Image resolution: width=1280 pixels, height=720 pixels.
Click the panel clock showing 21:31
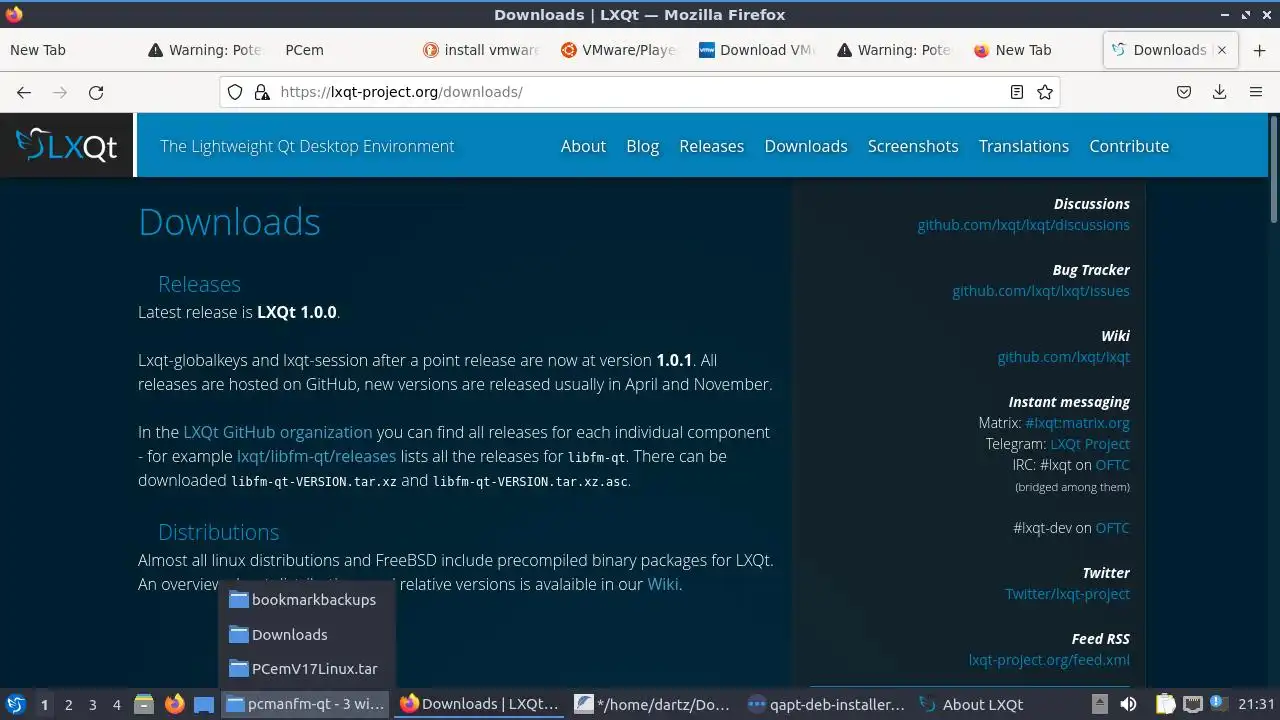[1256, 704]
